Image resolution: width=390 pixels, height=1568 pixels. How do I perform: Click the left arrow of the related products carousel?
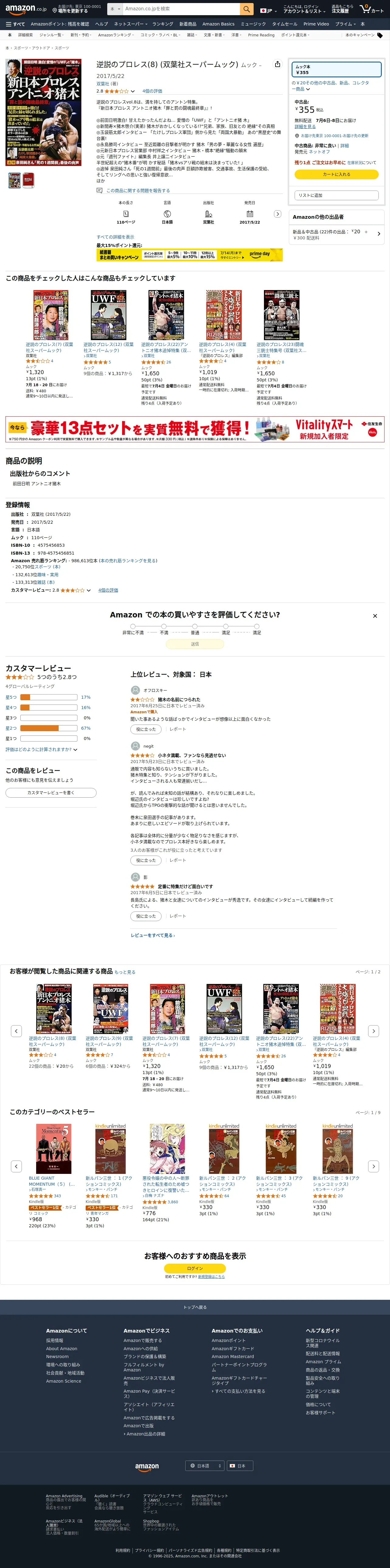16,1031
